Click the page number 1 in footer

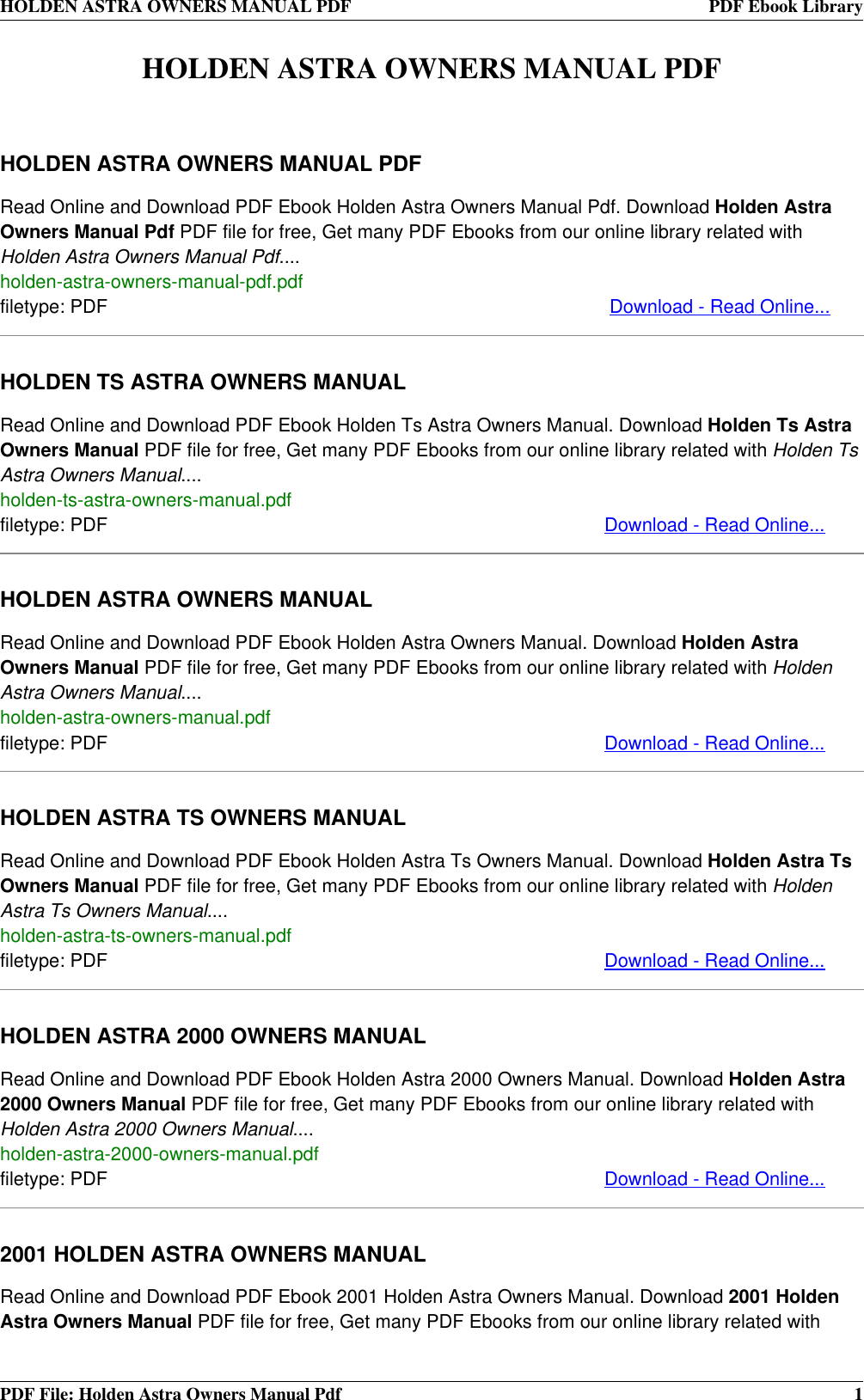857,1393
